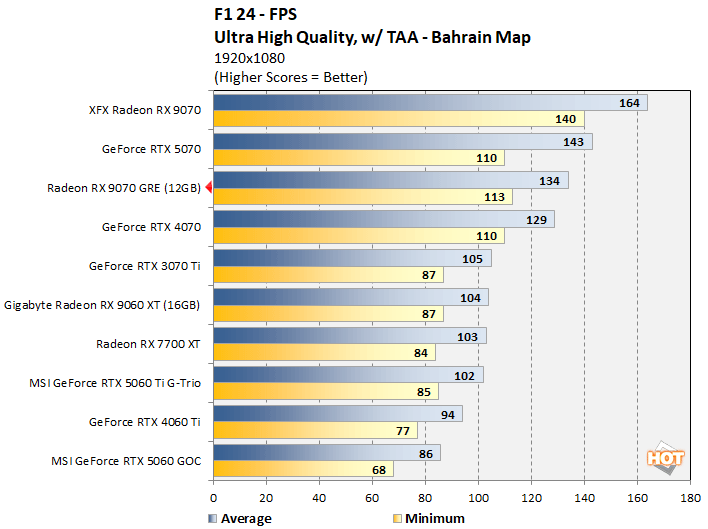The image size is (708, 529).
Task: Click the 100 tick on the x-axis
Action: [x=478, y=498]
